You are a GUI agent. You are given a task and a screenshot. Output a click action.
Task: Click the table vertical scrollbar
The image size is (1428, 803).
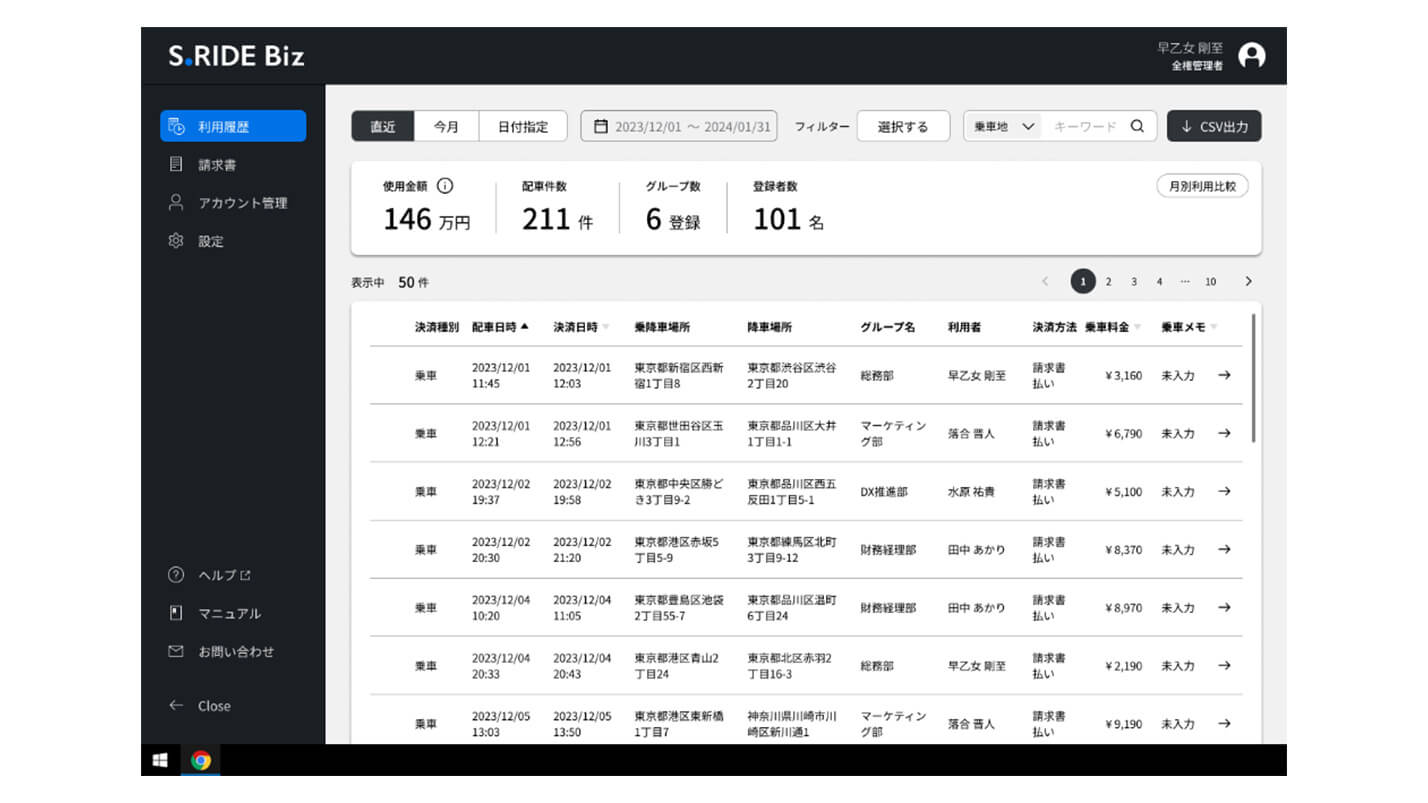pos(1253,378)
